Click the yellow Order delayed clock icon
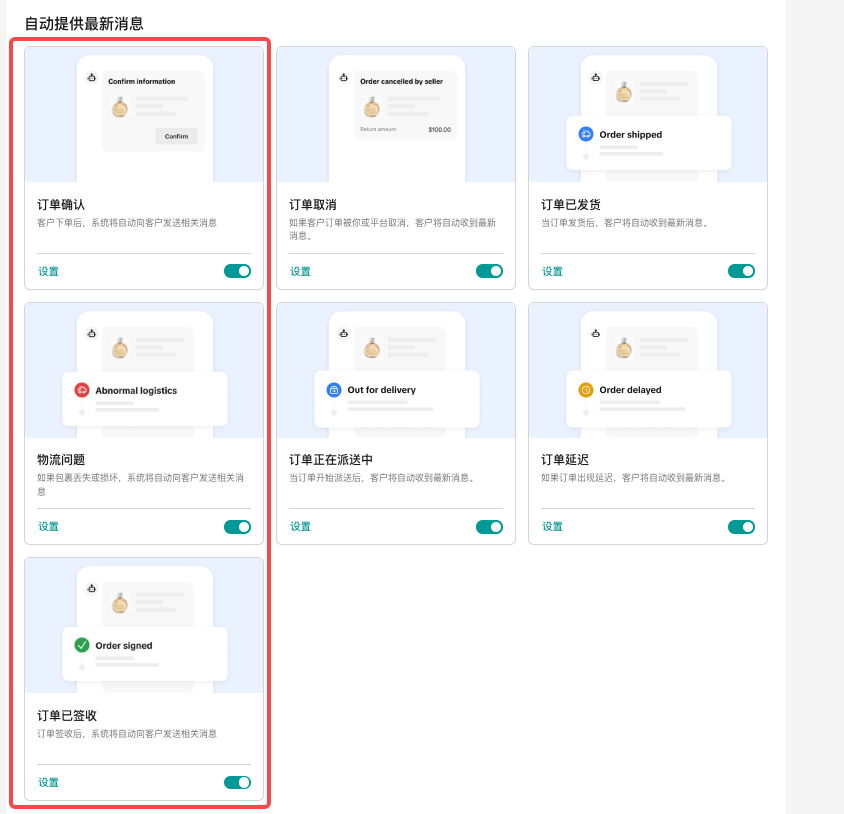Image resolution: width=844 pixels, height=814 pixels. 586,390
